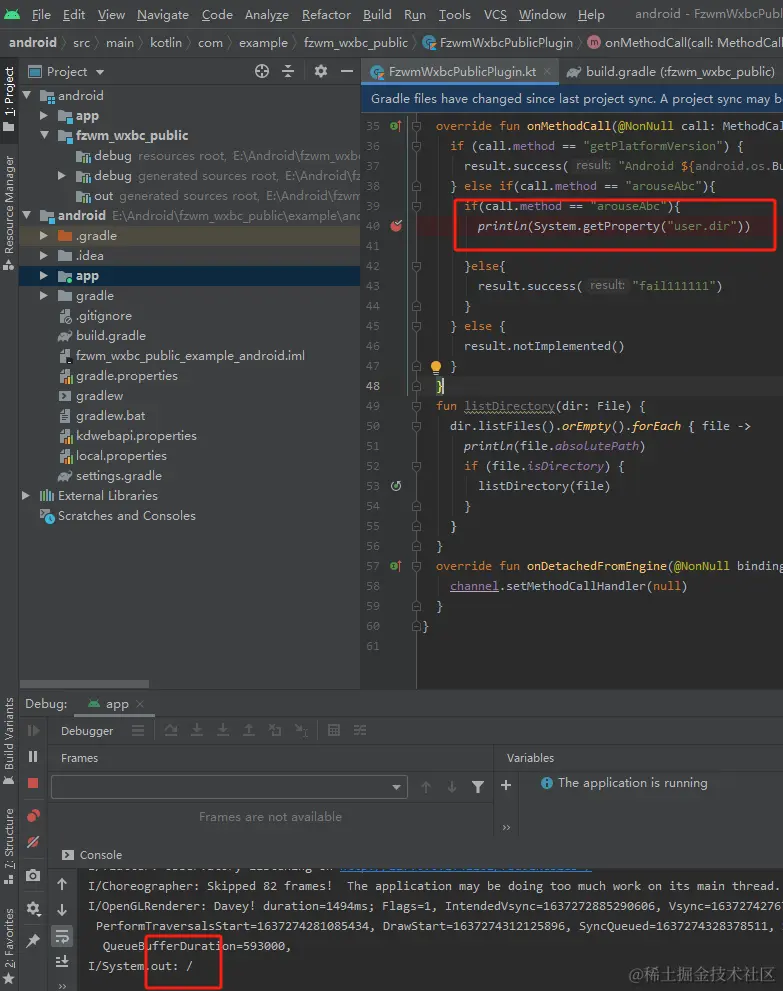The height and width of the screenshot is (991, 783).
Task: Stop the app with the red square icon
Action: 33,783
